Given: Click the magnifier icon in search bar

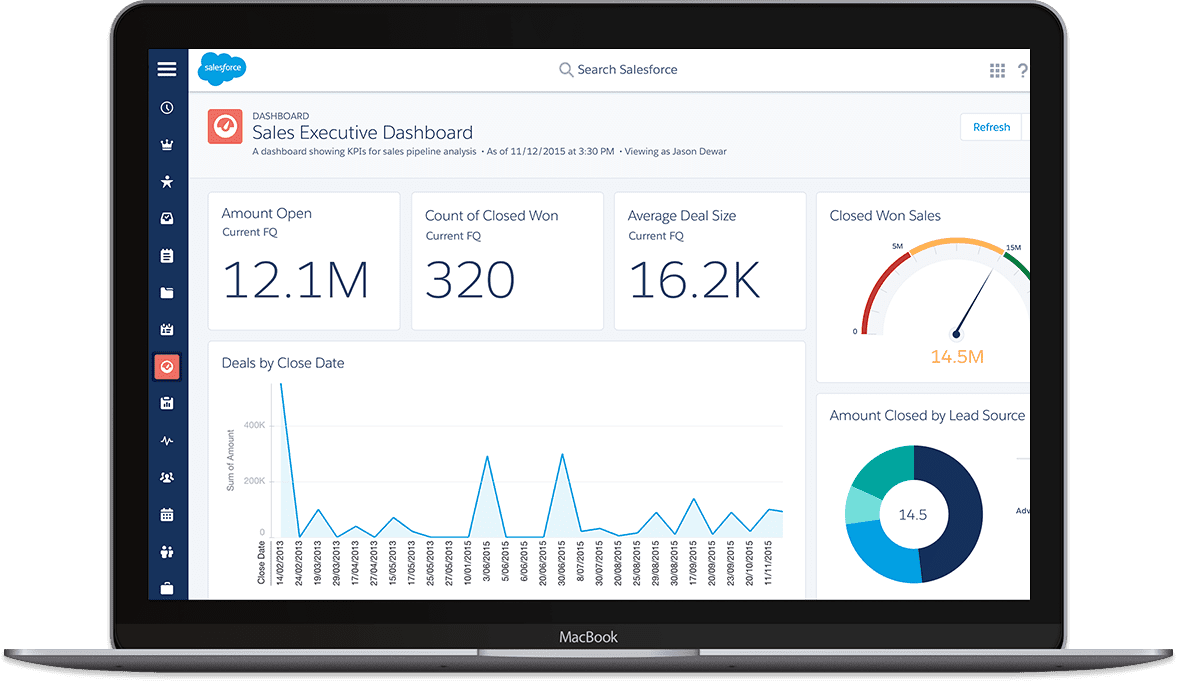Looking at the screenshot, I should coord(566,70).
